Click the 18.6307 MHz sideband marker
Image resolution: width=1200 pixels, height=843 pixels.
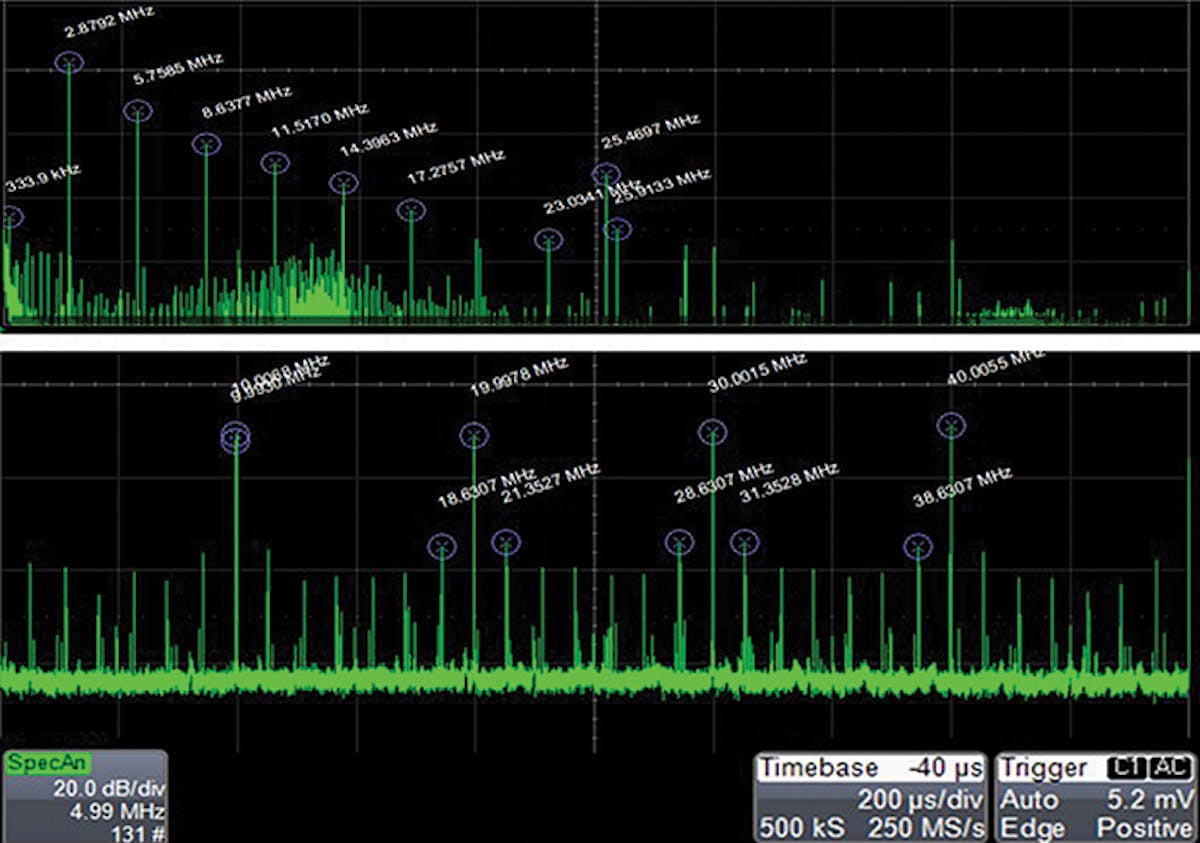[441, 546]
